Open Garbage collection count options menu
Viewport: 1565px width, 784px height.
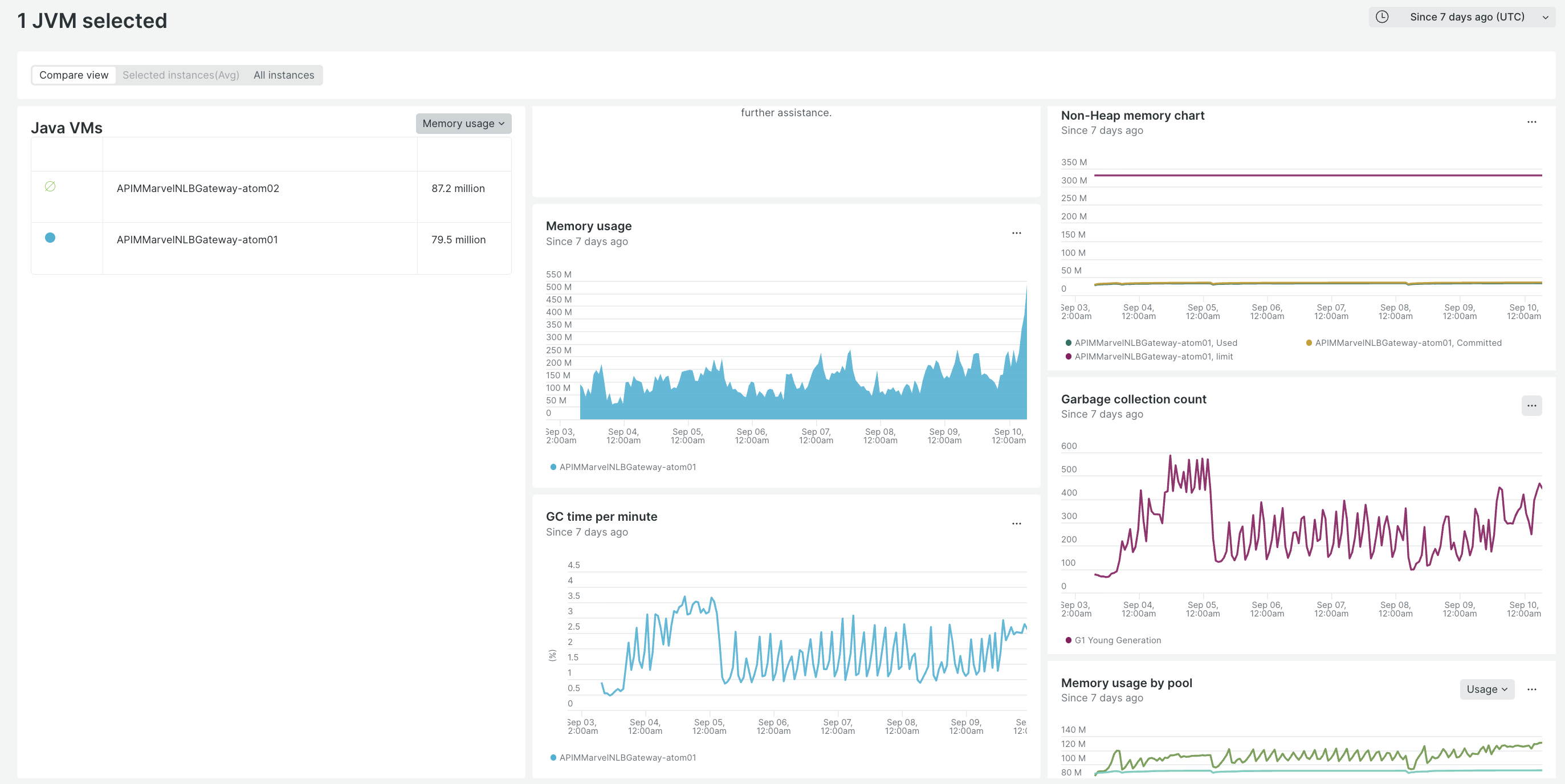(x=1531, y=406)
